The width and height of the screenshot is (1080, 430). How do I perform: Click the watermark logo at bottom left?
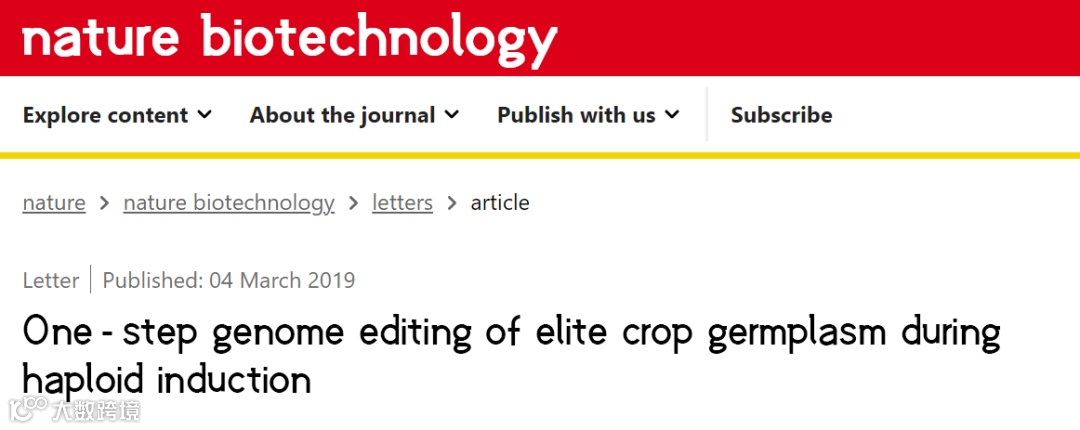tap(75, 409)
